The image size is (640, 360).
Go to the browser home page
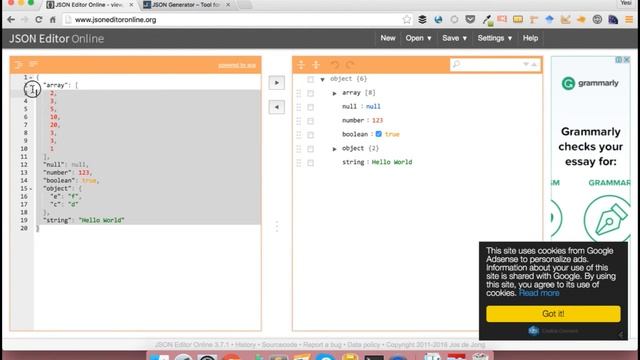tap(53, 20)
